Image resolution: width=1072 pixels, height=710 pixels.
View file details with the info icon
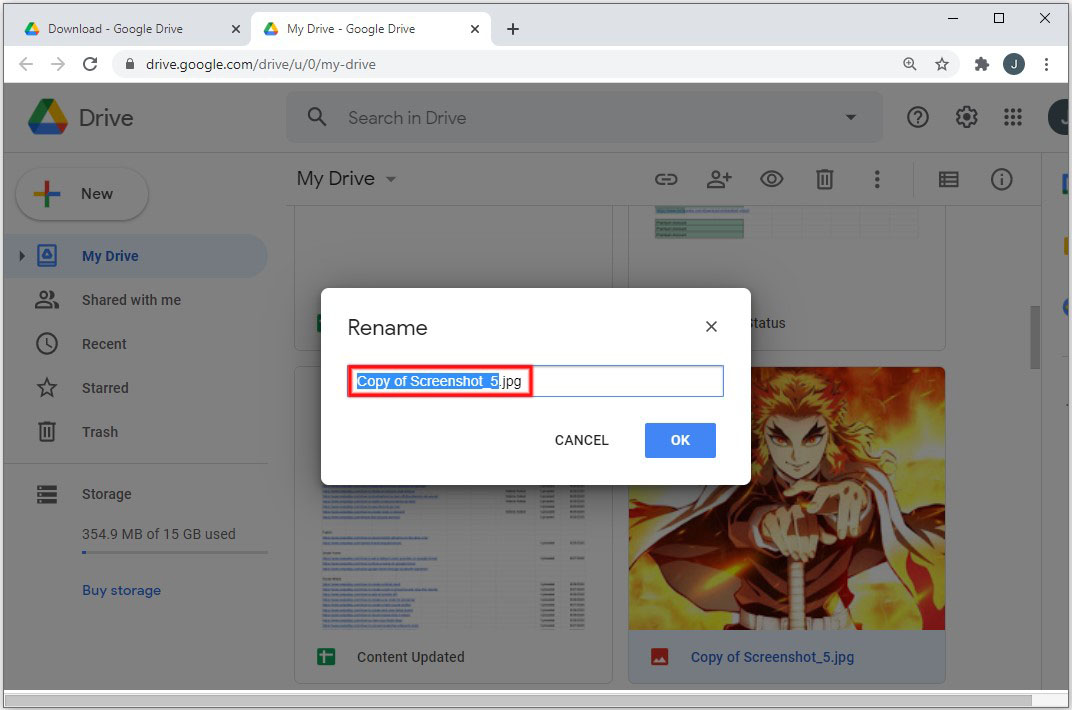[x=1001, y=179]
